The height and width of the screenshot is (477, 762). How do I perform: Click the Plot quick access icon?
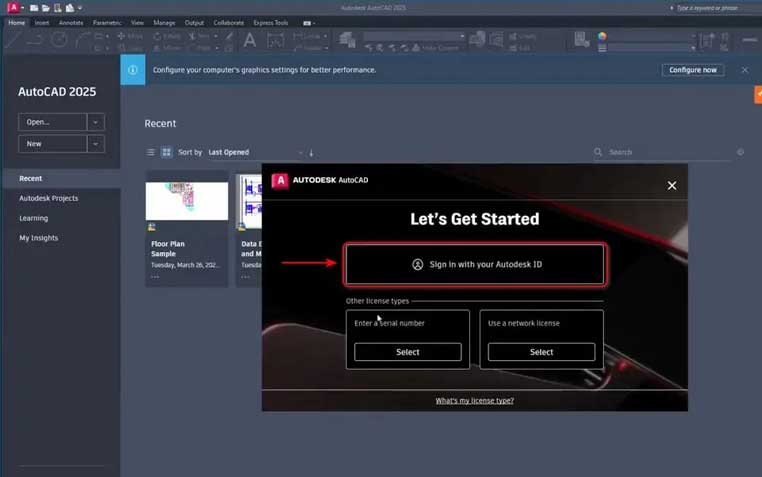pos(70,8)
